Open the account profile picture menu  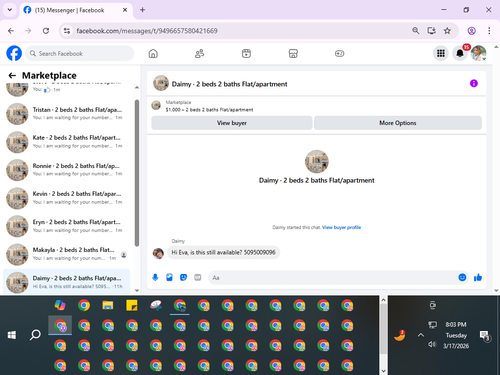[x=478, y=53]
